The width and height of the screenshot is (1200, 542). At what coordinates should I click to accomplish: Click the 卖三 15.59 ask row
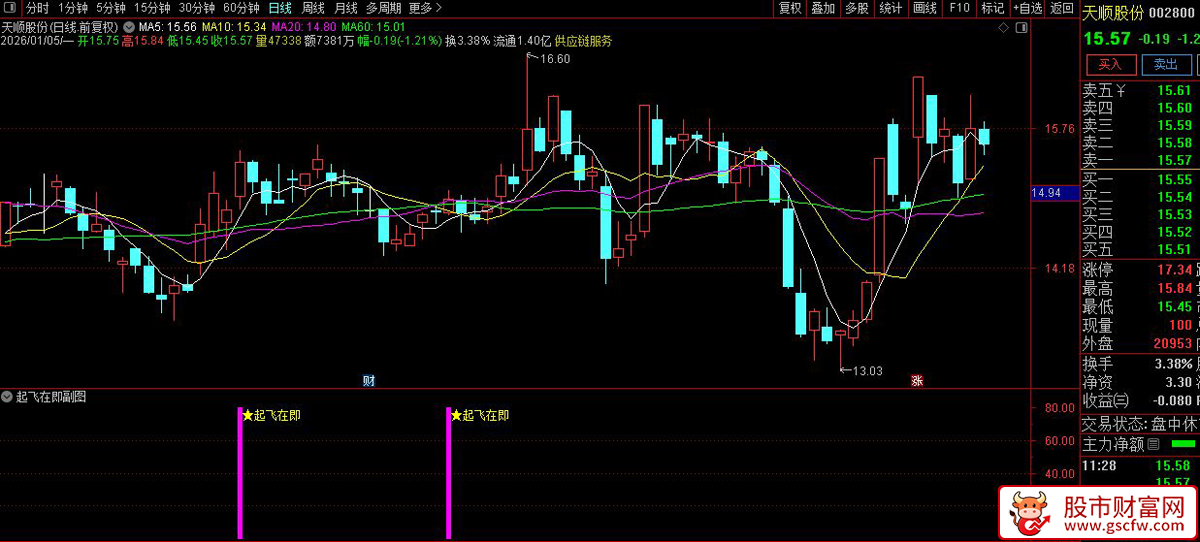point(1139,126)
